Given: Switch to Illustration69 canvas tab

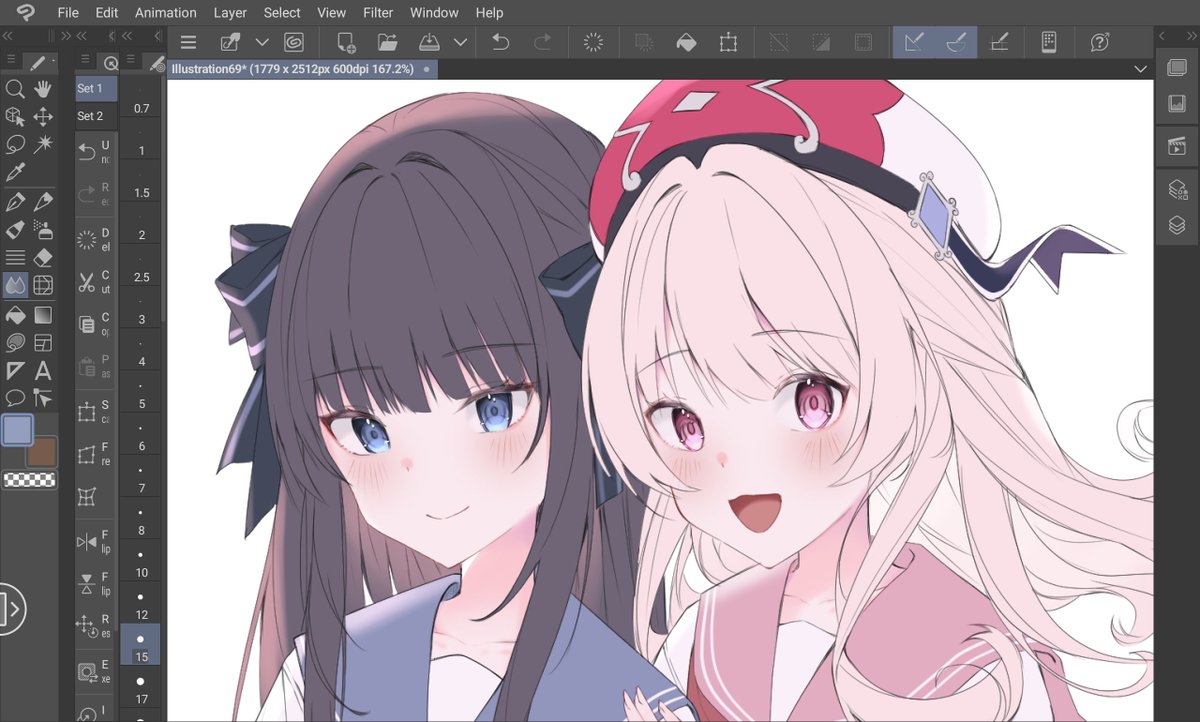Looking at the screenshot, I should tap(300, 69).
